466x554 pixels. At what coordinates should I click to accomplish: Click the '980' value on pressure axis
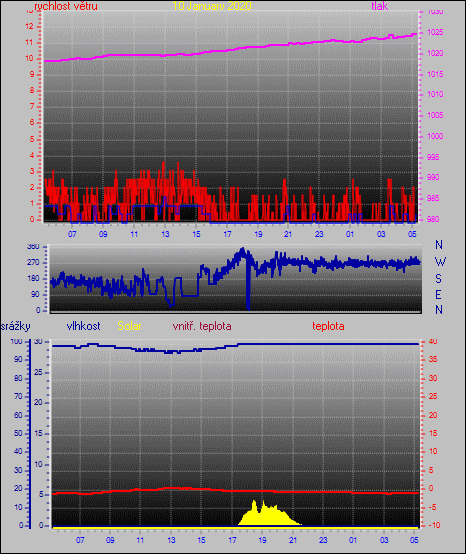433,219
